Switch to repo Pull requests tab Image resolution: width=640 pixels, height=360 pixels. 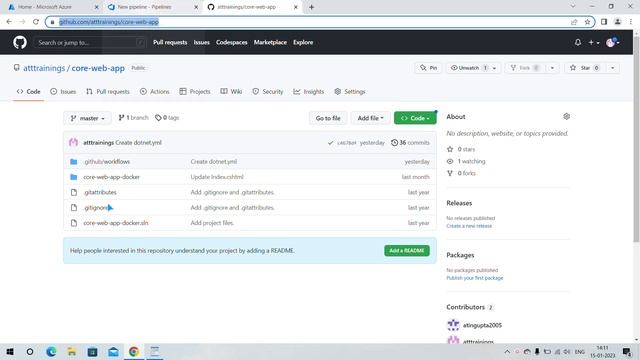[108, 91]
